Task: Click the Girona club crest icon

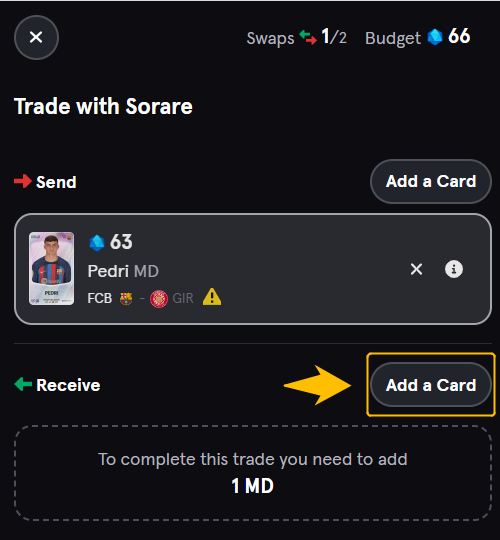Action: (159, 299)
